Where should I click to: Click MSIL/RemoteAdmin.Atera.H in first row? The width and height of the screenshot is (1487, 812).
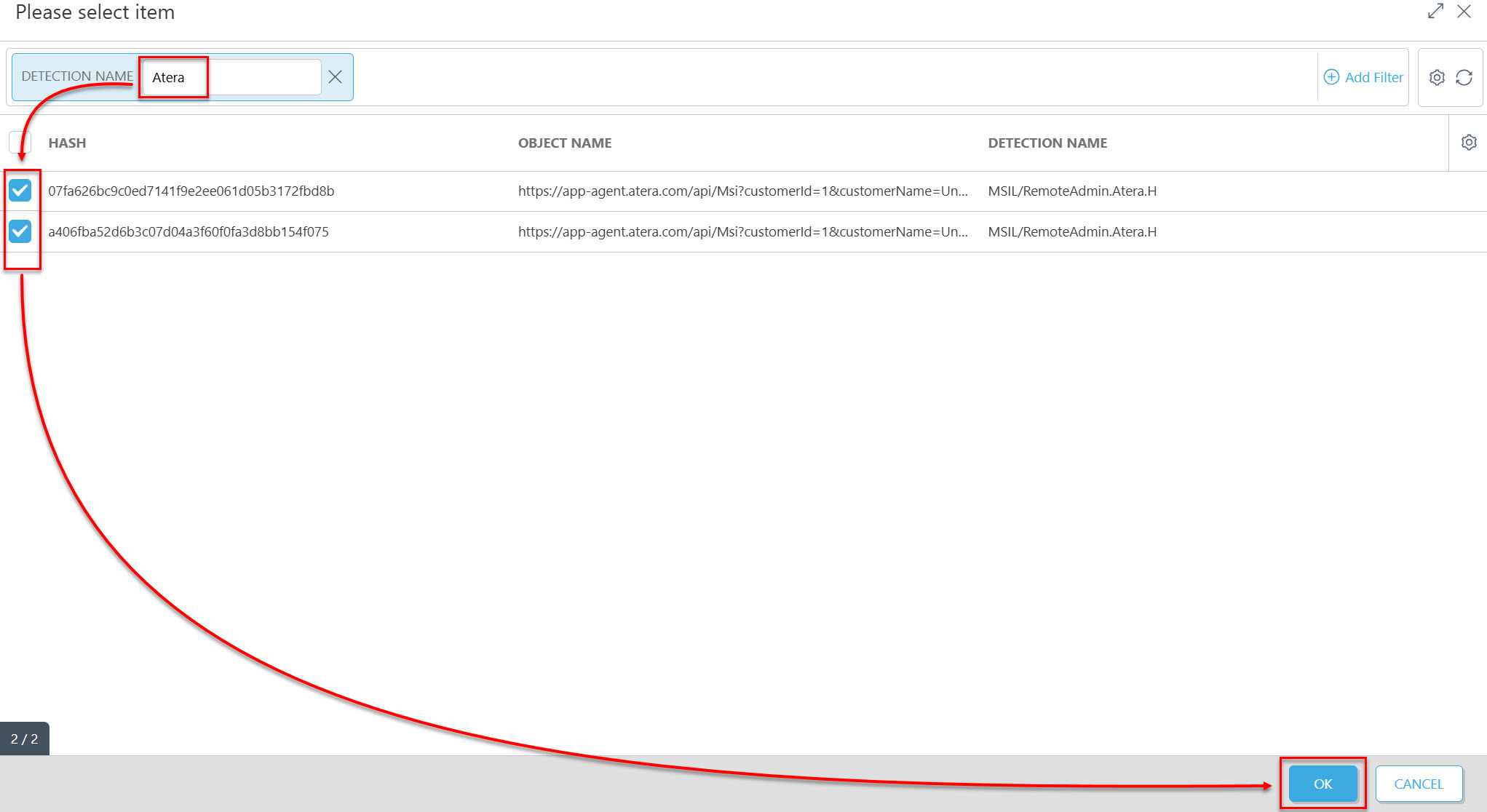(x=1072, y=191)
